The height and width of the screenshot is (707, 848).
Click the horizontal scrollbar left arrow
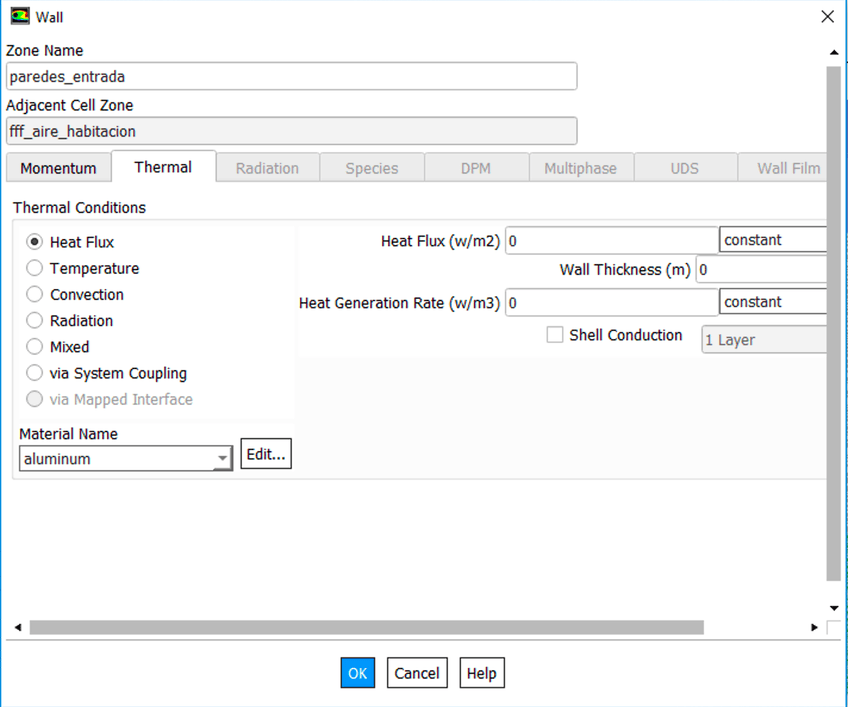pos(17,627)
